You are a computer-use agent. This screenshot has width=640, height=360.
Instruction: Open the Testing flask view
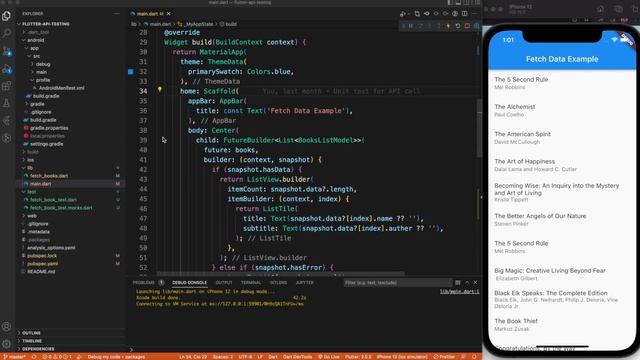7,103
